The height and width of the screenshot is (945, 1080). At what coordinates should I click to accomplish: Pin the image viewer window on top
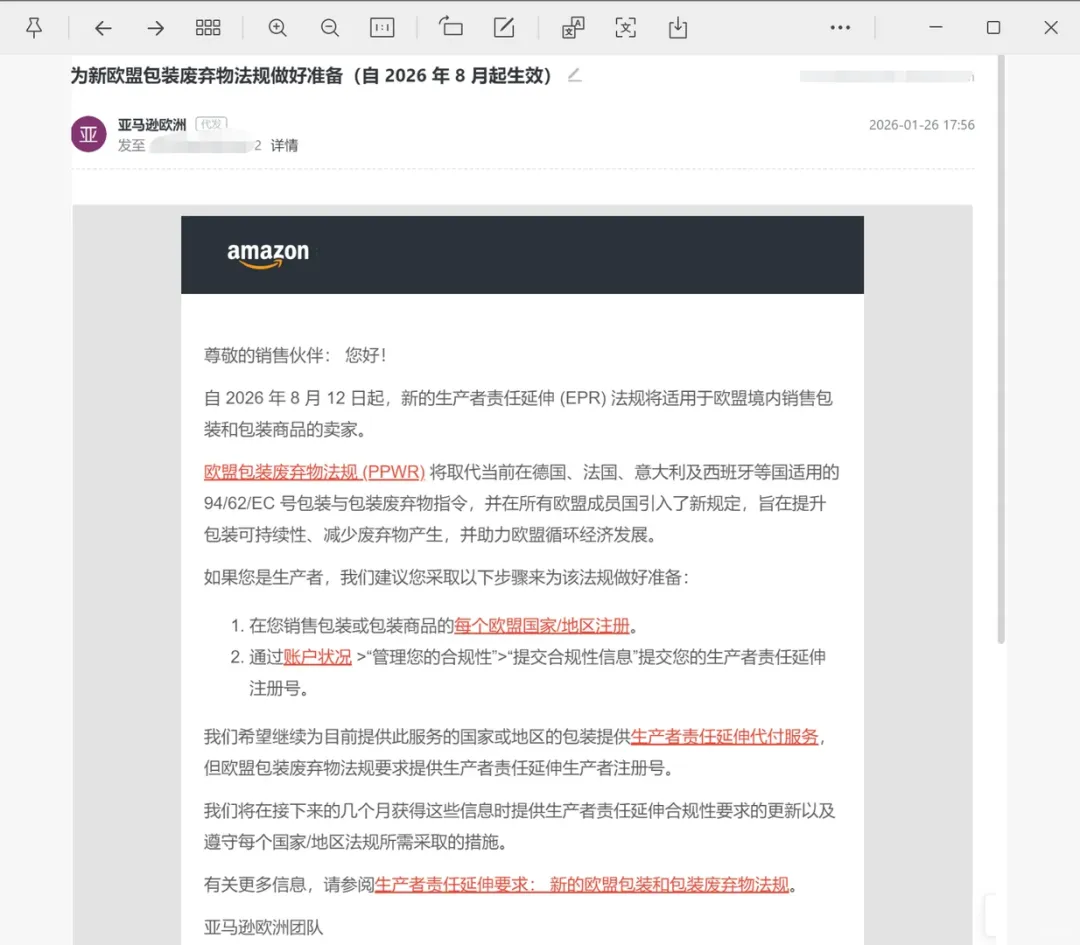pyautogui.click(x=34, y=28)
